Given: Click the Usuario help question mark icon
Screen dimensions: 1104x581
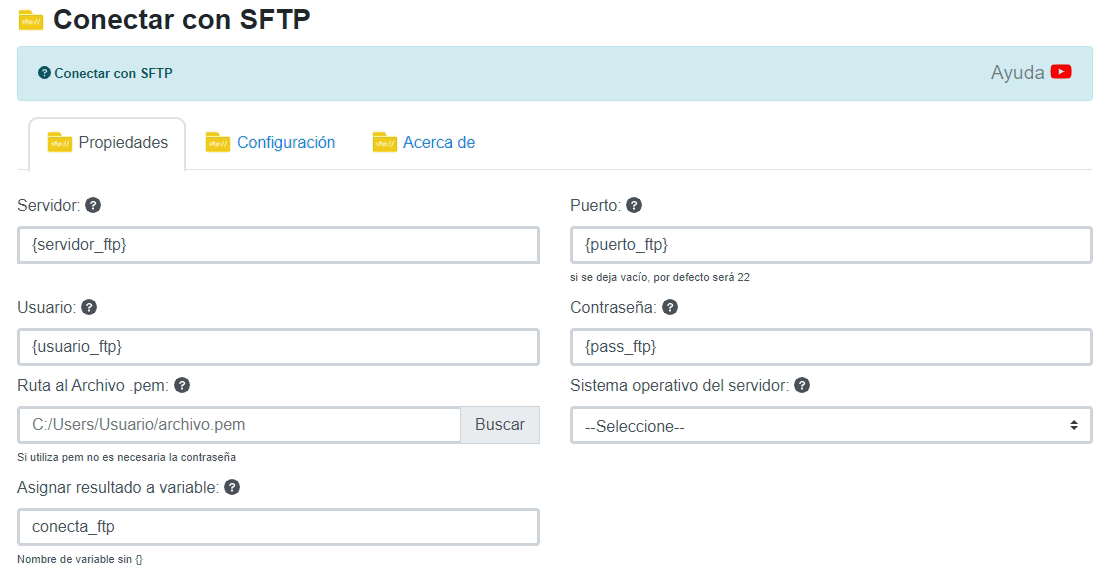Looking at the screenshot, I should pyautogui.click(x=89, y=307).
